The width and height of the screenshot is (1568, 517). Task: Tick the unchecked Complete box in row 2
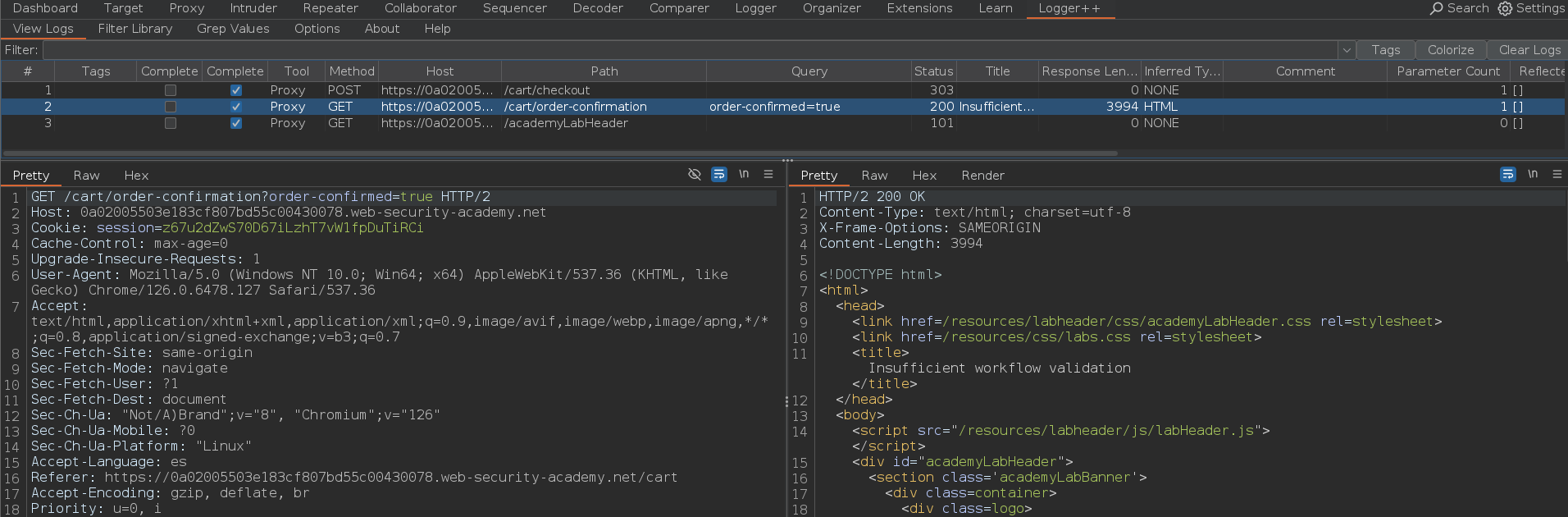tap(171, 107)
